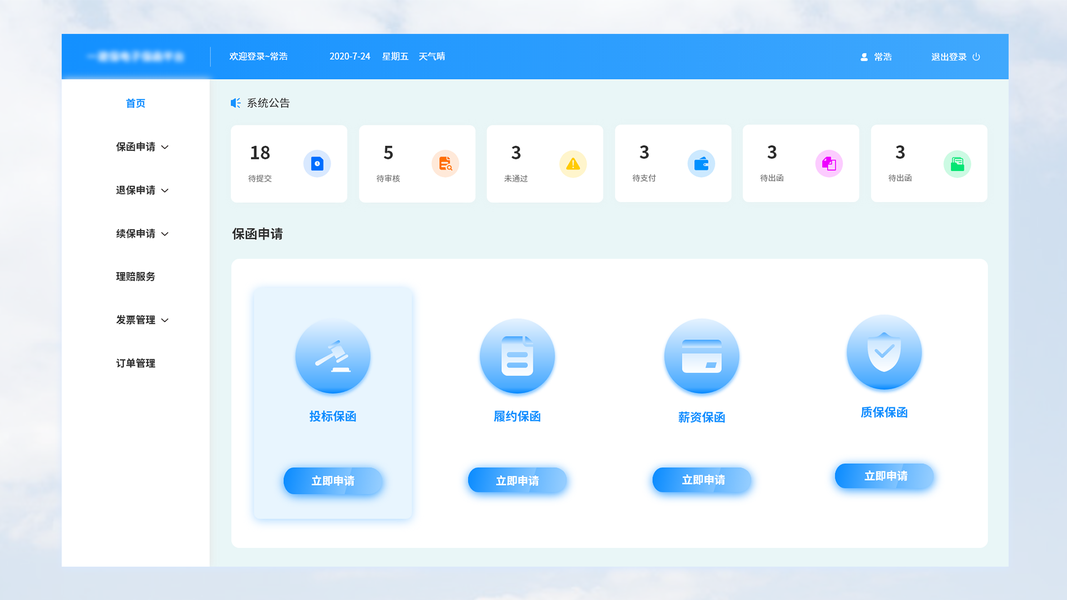Click the 履约保函 title text
This screenshot has width=1067, height=600.
click(x=517, y=416)
